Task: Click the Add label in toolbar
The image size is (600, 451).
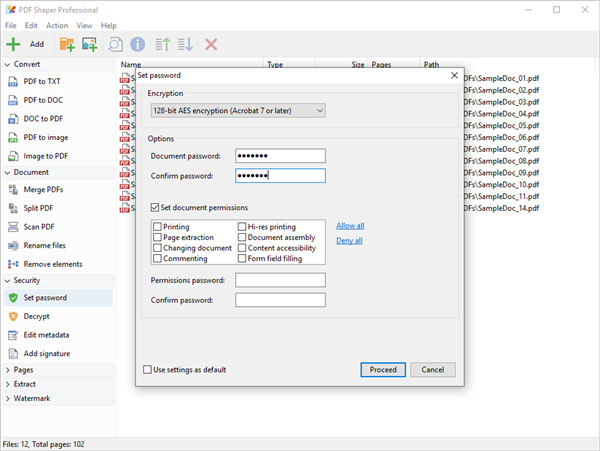Action: [37, 44]
